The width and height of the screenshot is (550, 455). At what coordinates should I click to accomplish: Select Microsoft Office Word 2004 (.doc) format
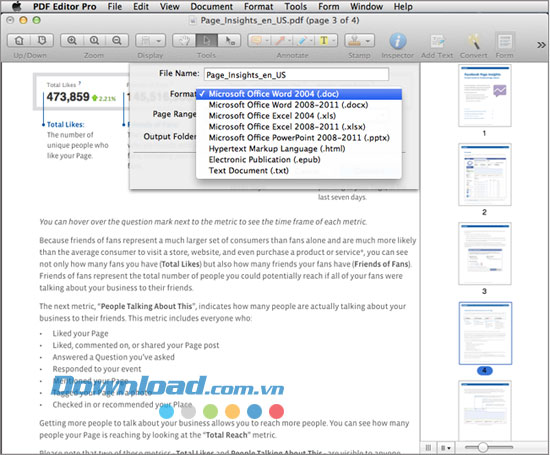[x=299, y=94]
